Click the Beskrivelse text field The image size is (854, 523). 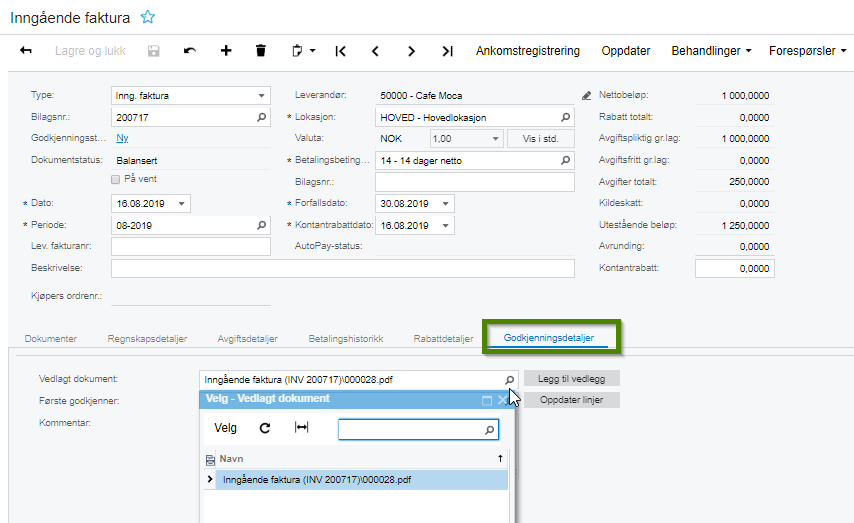tap(342, 268)
